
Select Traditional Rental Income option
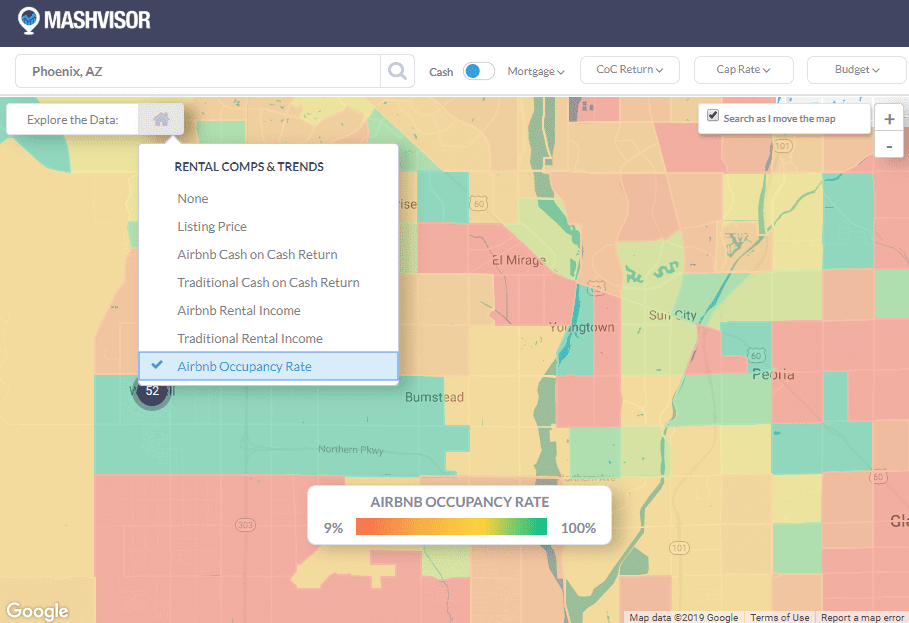pyautogui.click(x=250, y=339)
